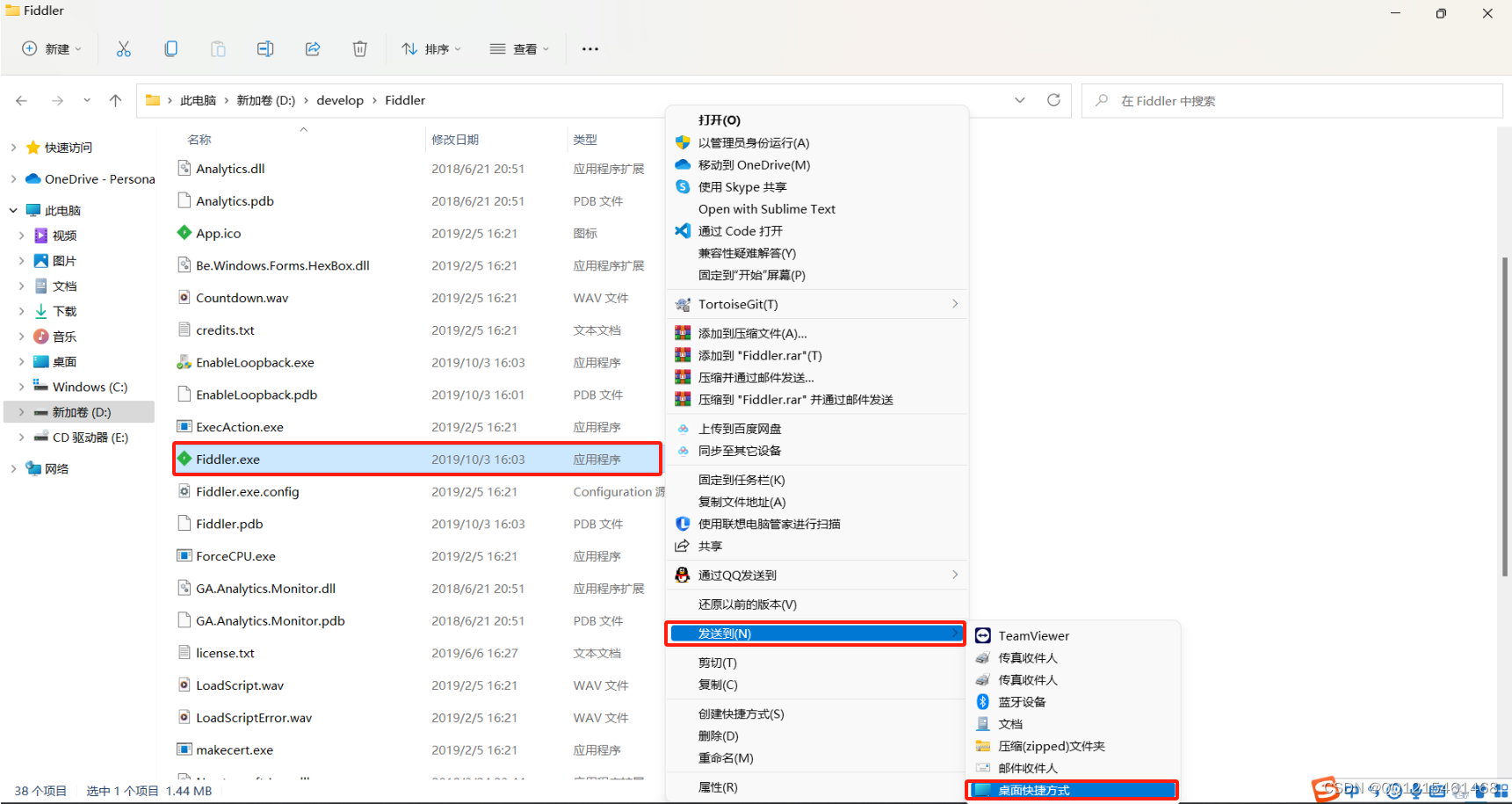Image resolution: width=1512 pixels, height=804 pixels.
Task: Choose 桌面快捷方式 in Send to submenu
Action: coord(1073,790)
